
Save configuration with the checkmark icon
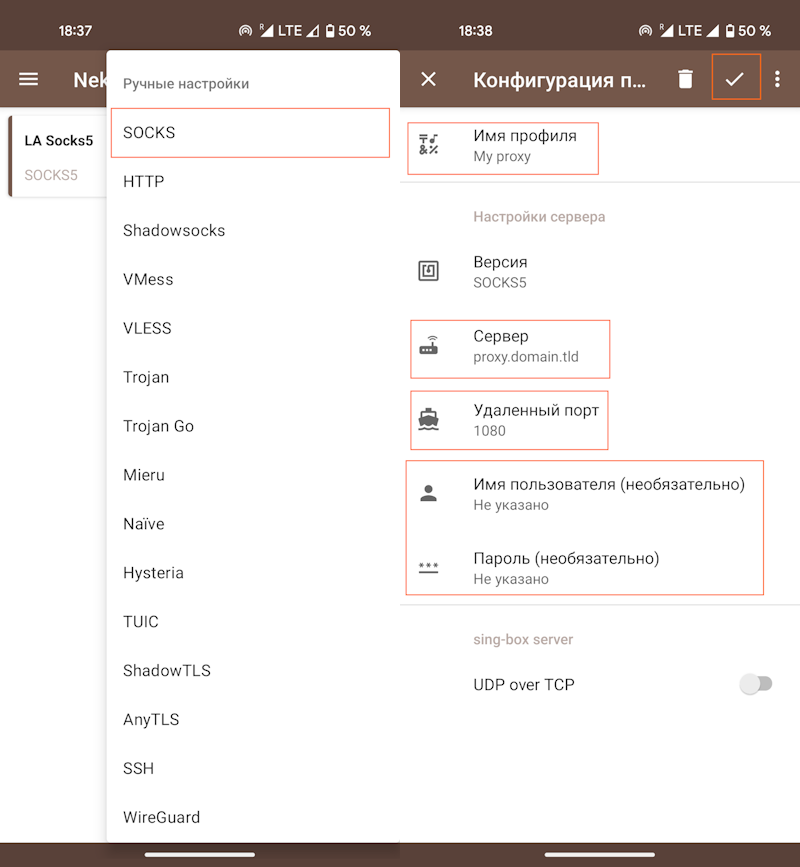pyautogui.click(x=735, y=79)
